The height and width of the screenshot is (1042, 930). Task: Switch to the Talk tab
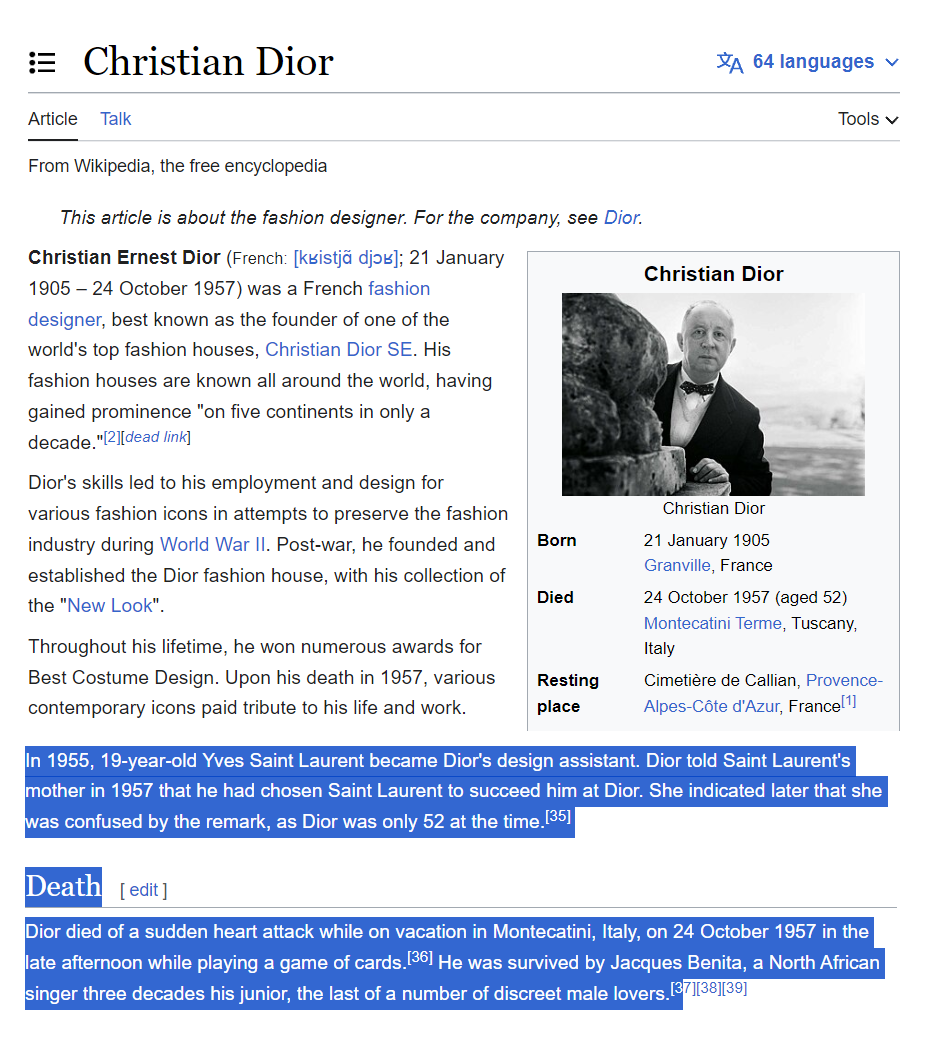click(x=116, y=119)
